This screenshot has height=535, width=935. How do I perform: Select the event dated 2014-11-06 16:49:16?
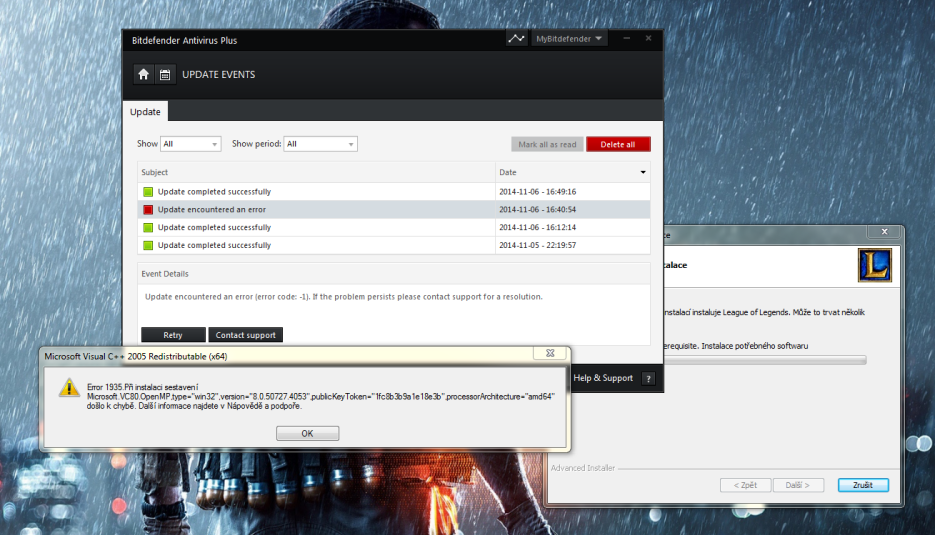(x=394, y=191)
